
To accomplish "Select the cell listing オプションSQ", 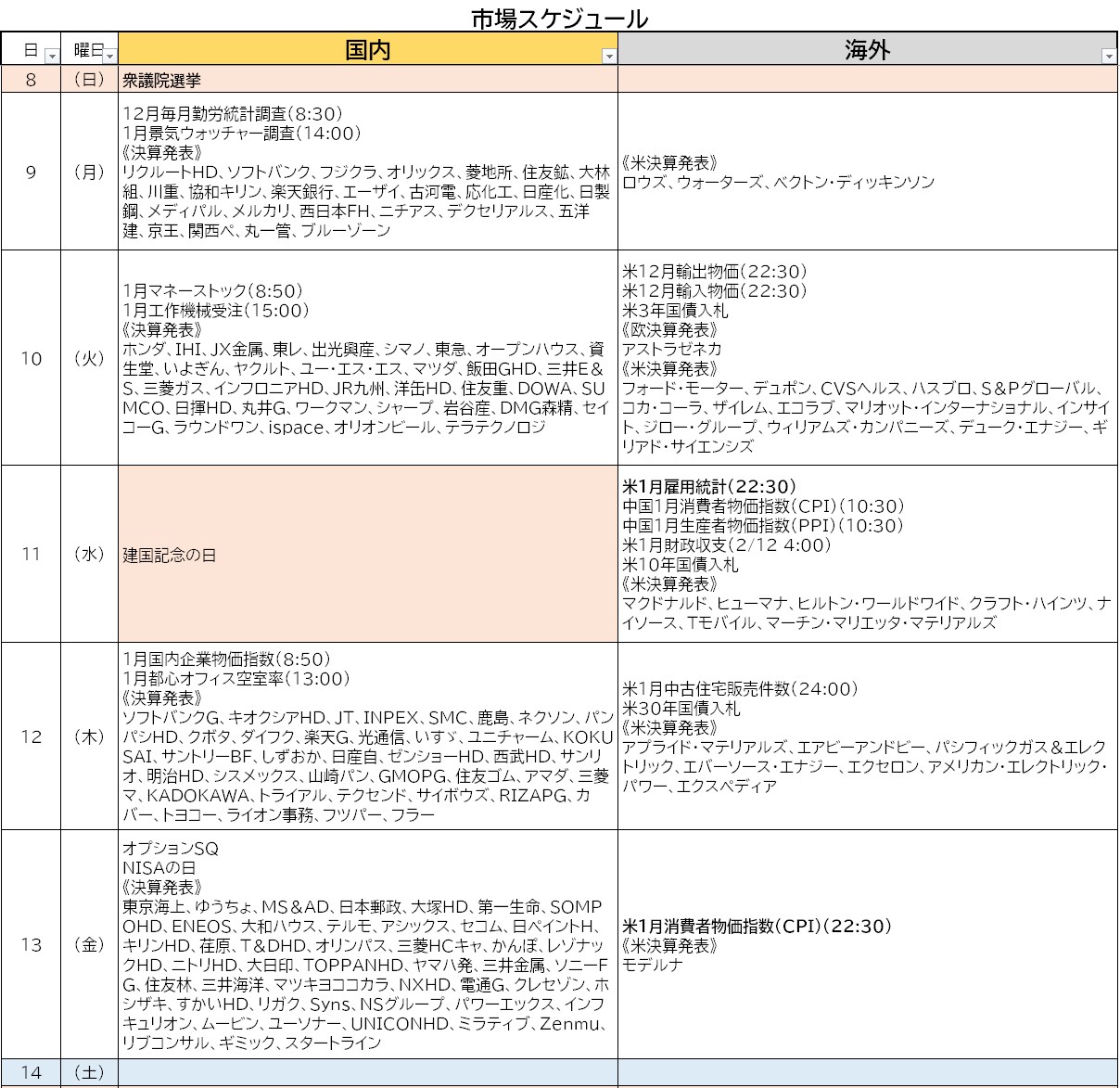I will [x=367, y=944].
